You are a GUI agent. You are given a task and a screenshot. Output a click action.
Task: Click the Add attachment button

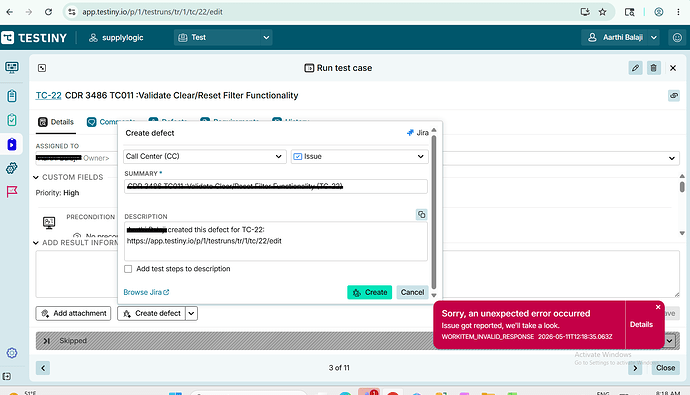(x=73, y=313)
